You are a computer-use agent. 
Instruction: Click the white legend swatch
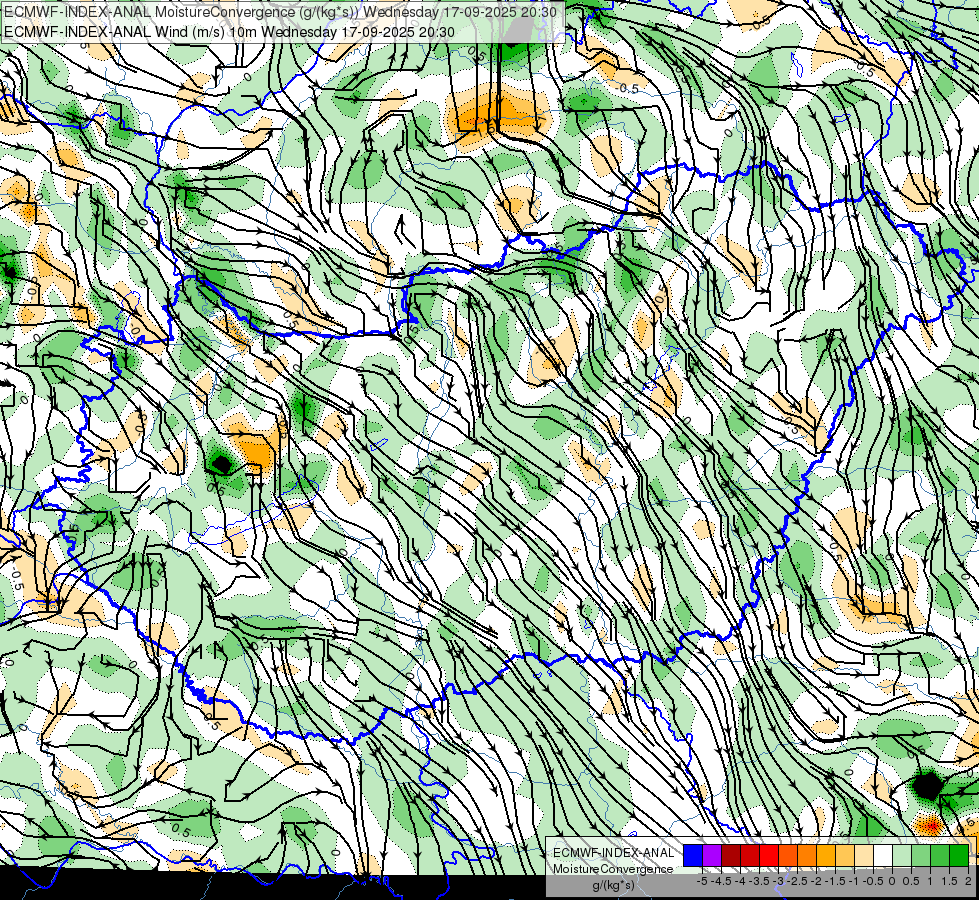click(883, 856)
